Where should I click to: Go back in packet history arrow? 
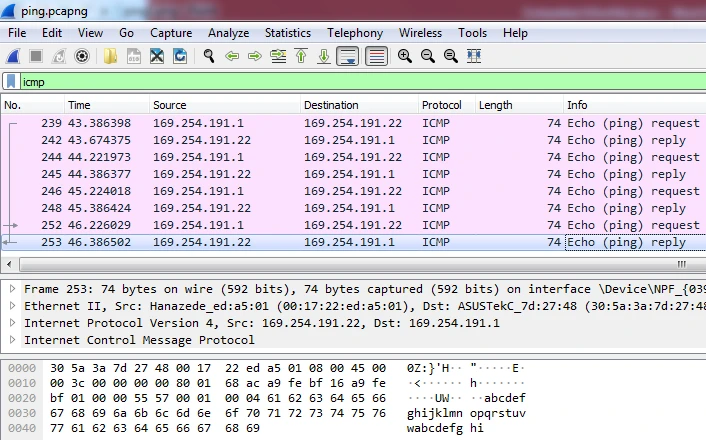pyautogui.click(x=232, y=56)
